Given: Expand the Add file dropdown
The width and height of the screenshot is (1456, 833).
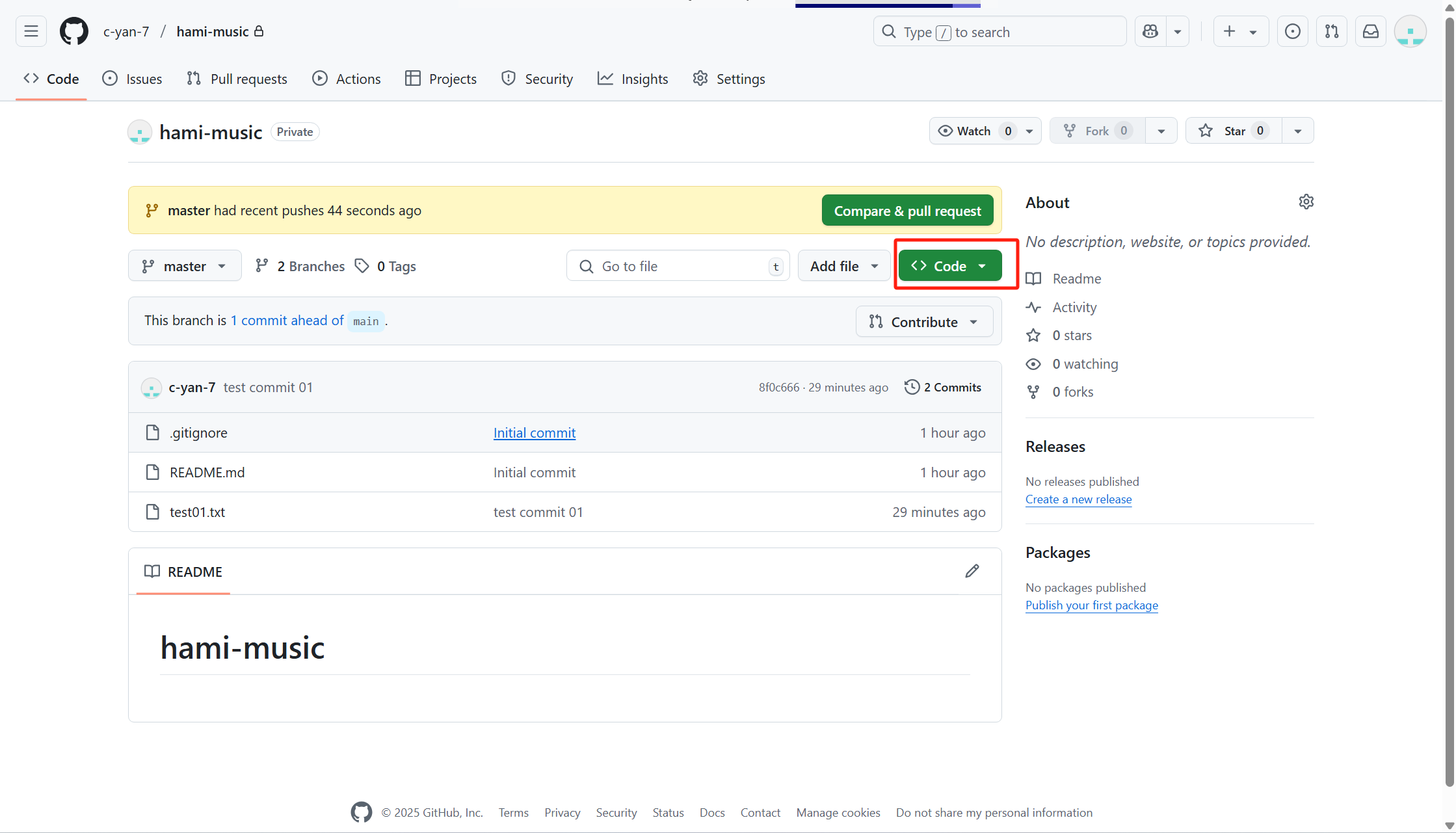Looking at the screenshot, I should point(843,265).
